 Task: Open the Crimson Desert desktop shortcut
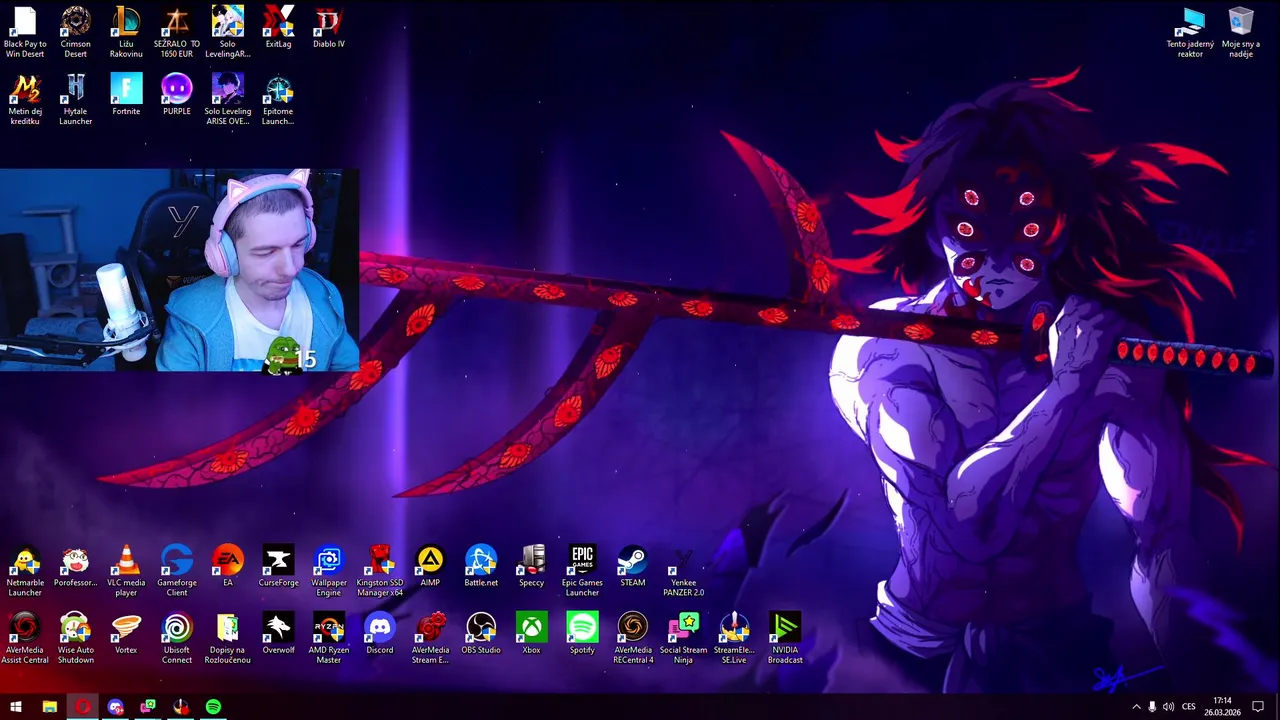pyautogui.click(x=75, y=32)
